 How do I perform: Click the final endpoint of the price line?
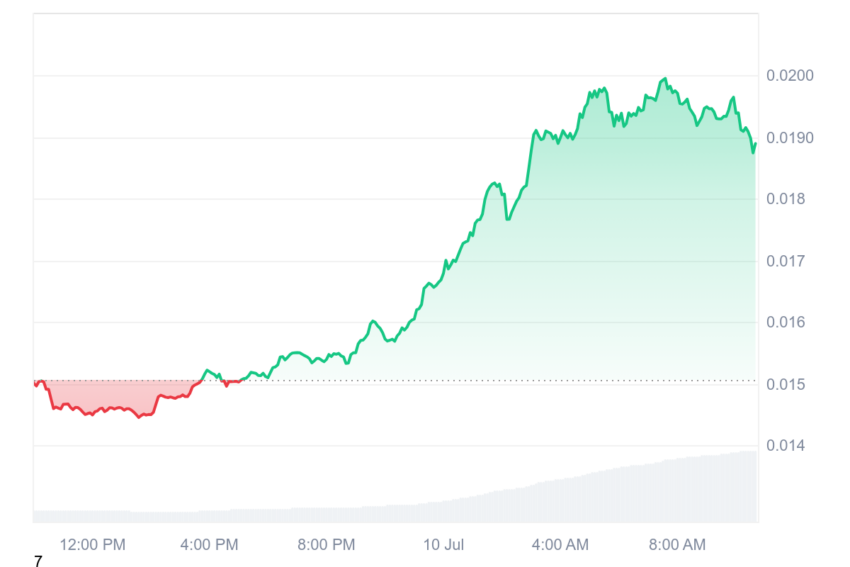click(755, 145)
